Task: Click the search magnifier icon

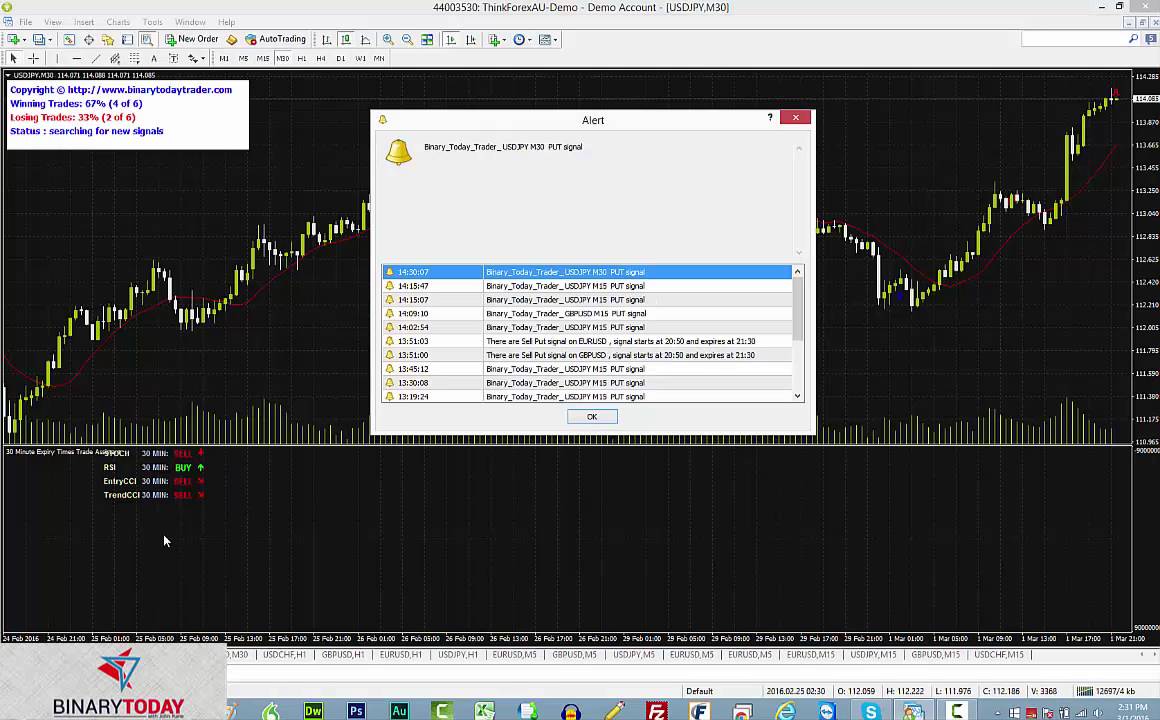Action: click(1133, 38)
